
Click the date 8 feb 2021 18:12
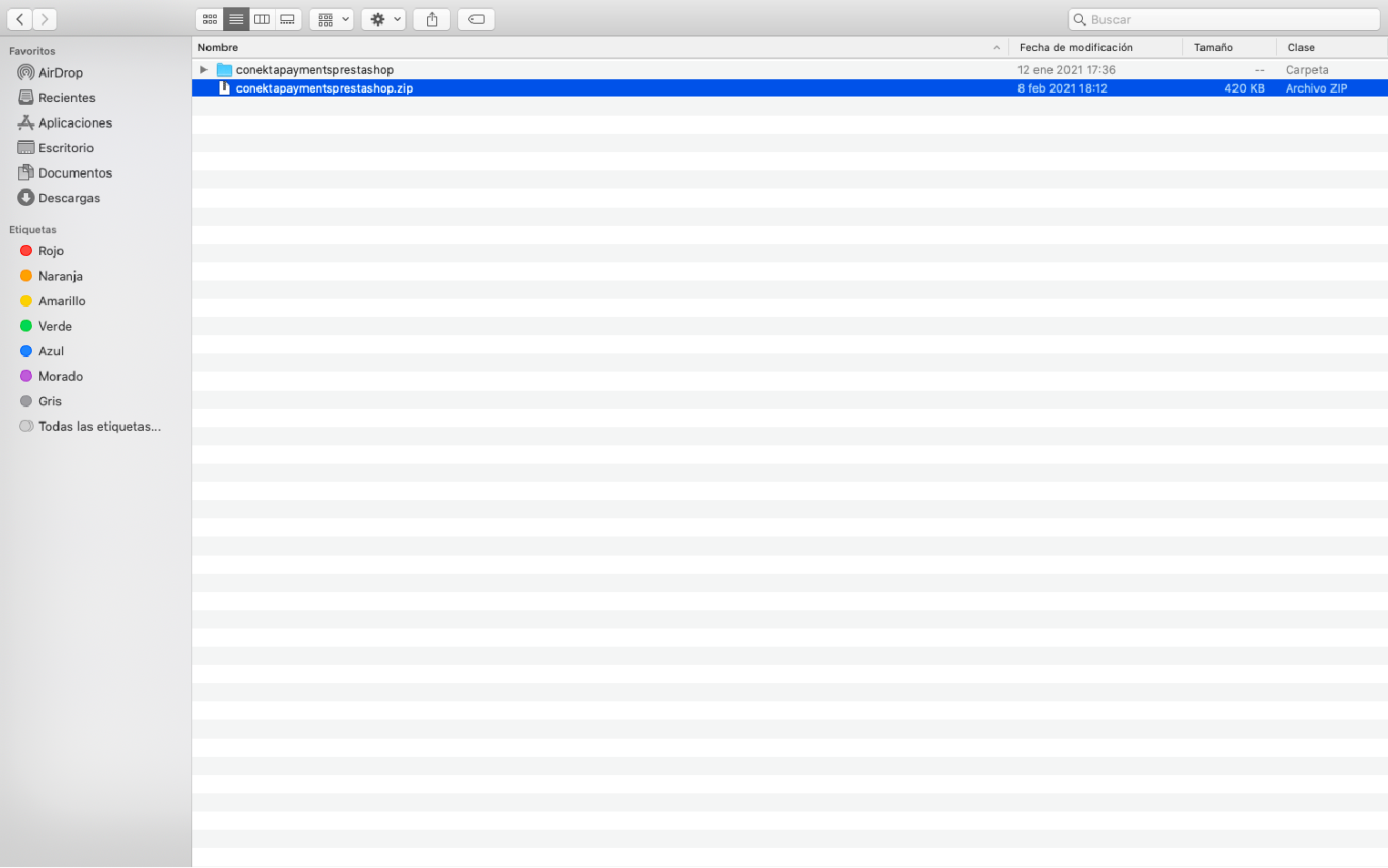tap(1062, 88)
